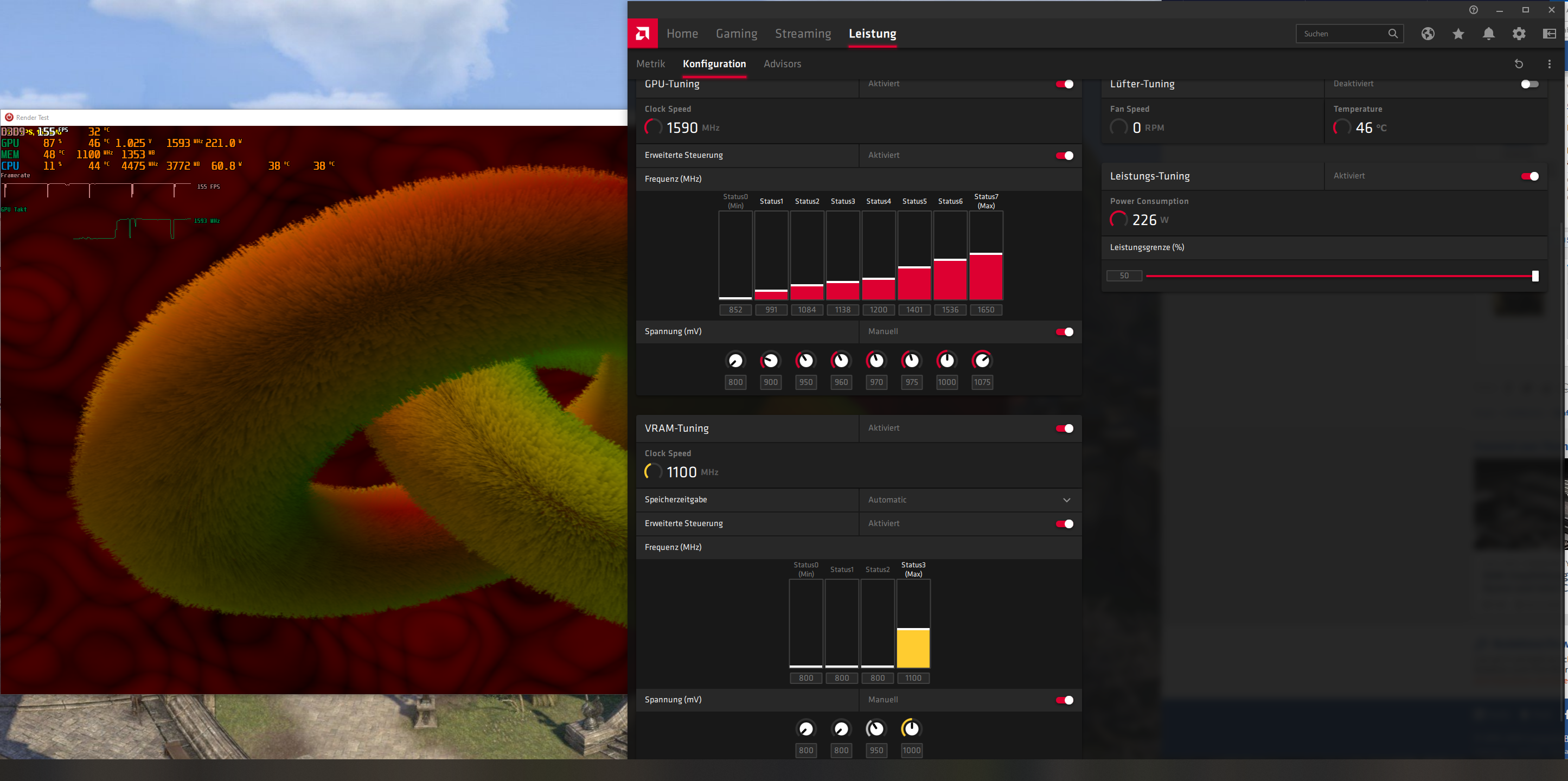Click the AMD logo home icon
Image resolution: width=1568 pixels, height=781 pixels.
(642, 34)
